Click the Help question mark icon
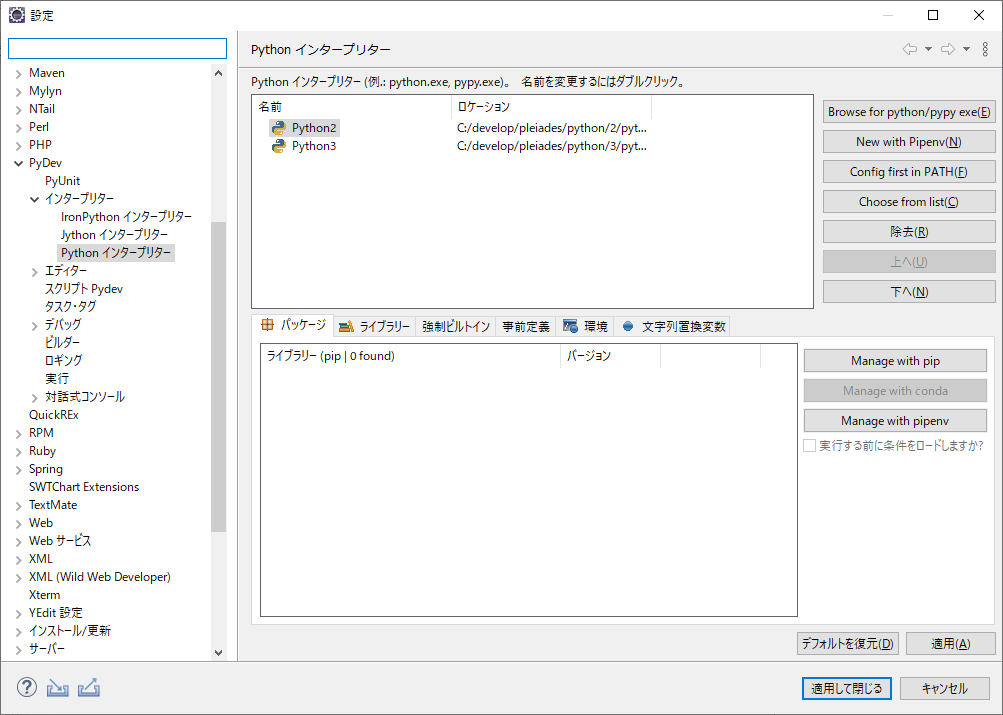This screenshot has height=715, width=1003. [27, 688]
